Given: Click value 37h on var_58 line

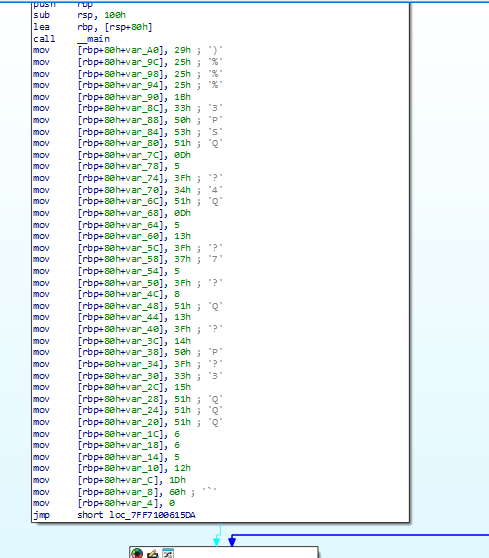Looking at the screenshot, I should tap(182, 259).
